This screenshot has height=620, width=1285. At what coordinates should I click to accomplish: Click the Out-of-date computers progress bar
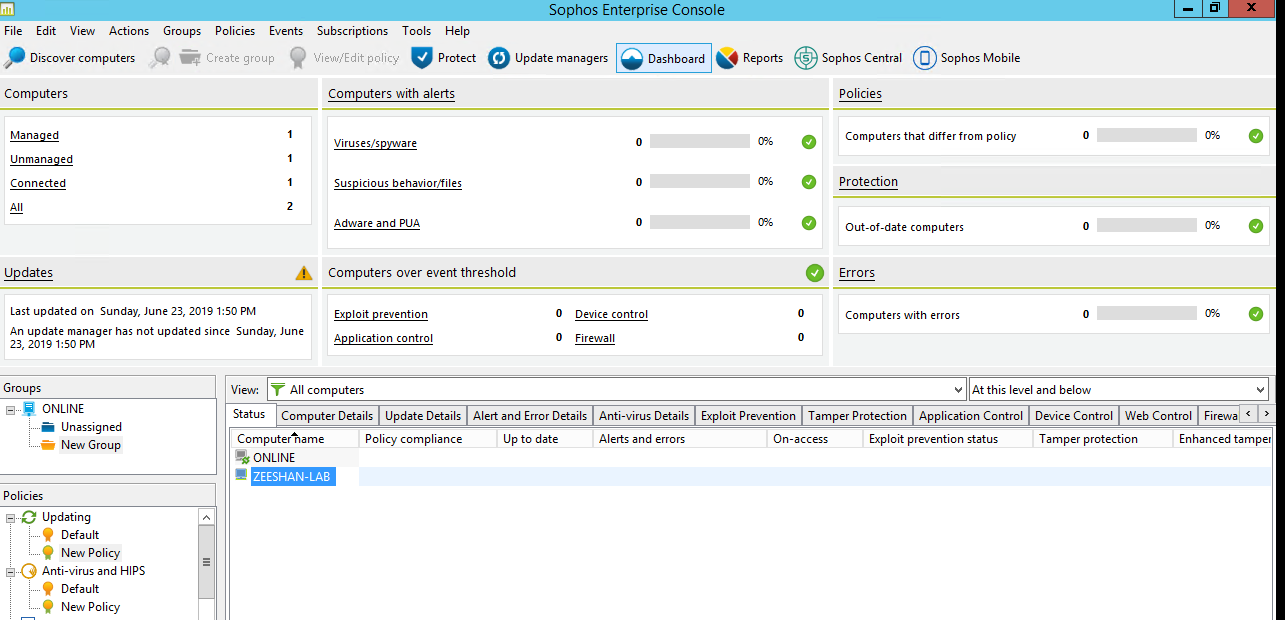(x=1147, y=226)
